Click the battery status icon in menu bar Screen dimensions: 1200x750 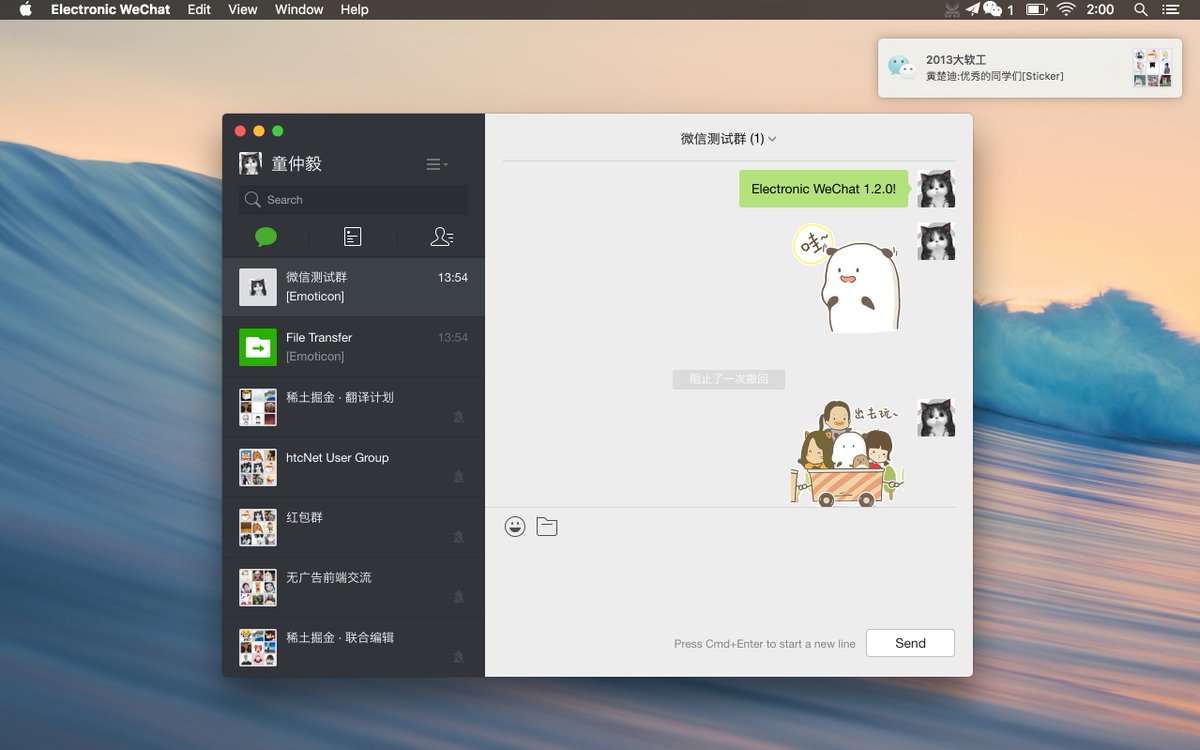tap(1038, 10)
